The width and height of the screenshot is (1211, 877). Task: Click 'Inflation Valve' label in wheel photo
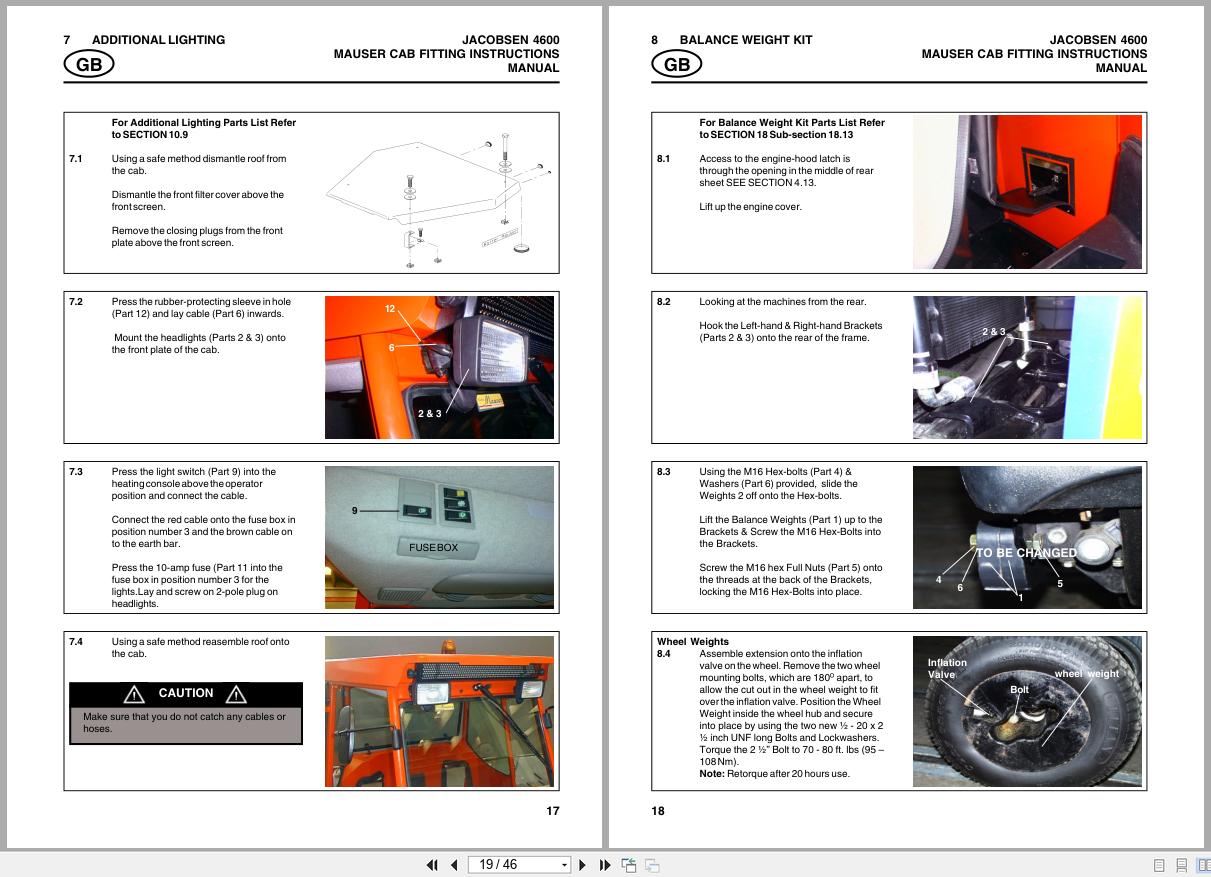tap(947, 668)
